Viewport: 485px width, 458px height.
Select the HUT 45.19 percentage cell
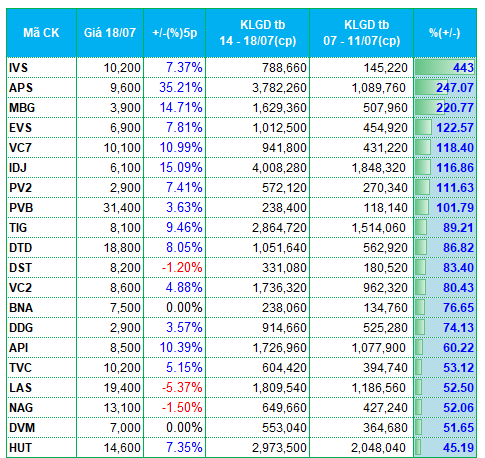click(445, 448)
